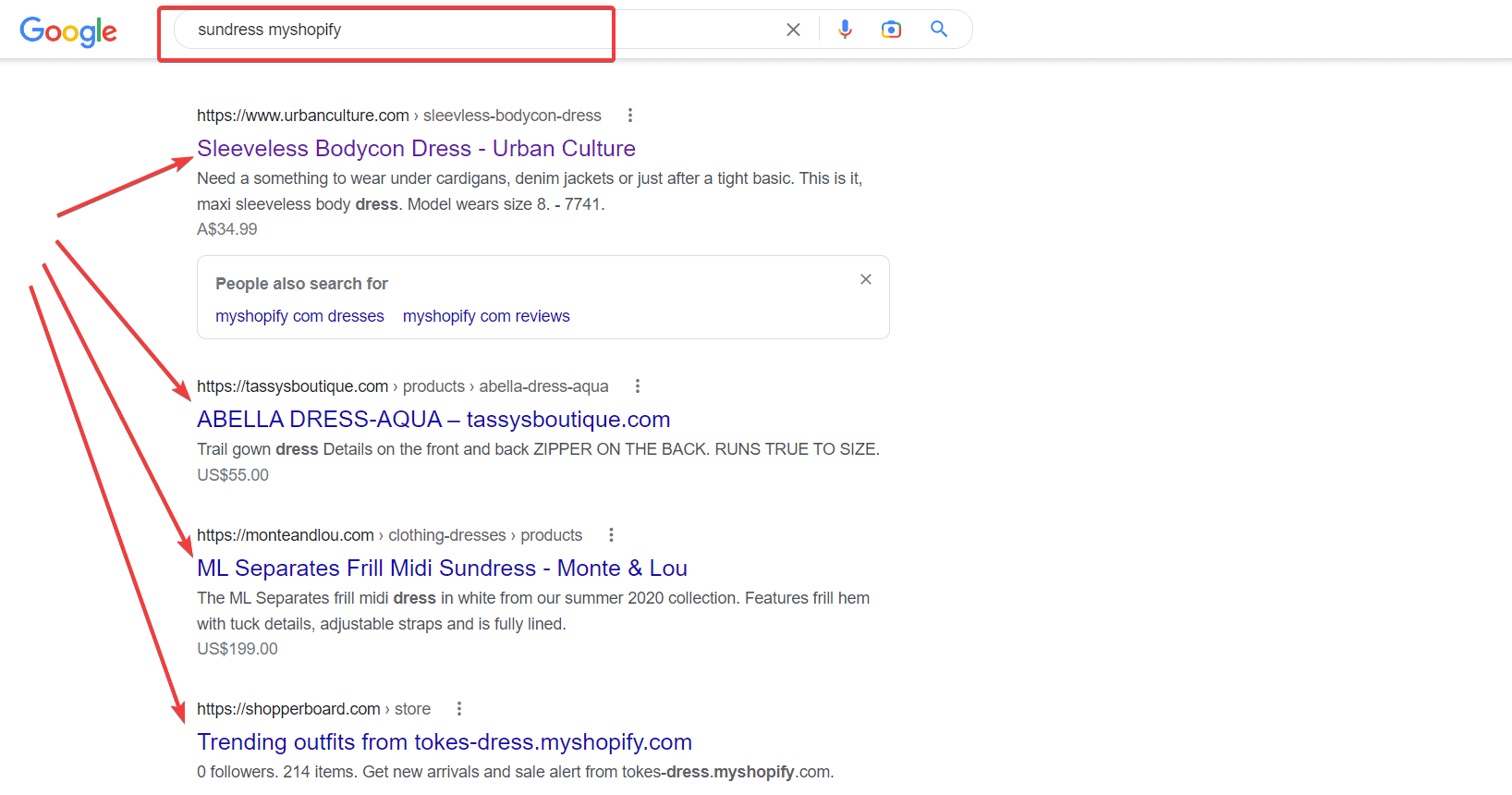The height and width of the screenshot is (795, 1512).
Task: Open options menu for monteandlou result
Action: point(611,535)
